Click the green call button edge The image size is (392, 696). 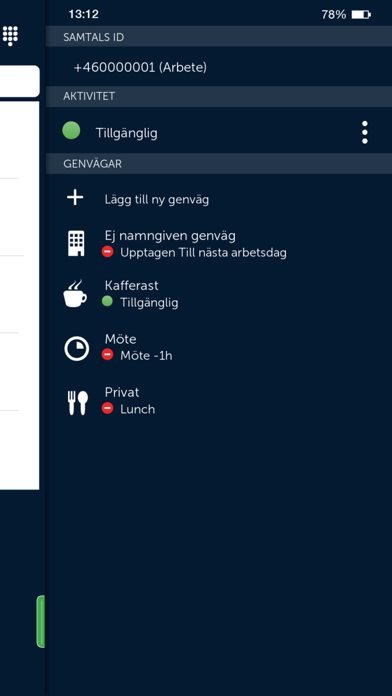click(41, 621)
